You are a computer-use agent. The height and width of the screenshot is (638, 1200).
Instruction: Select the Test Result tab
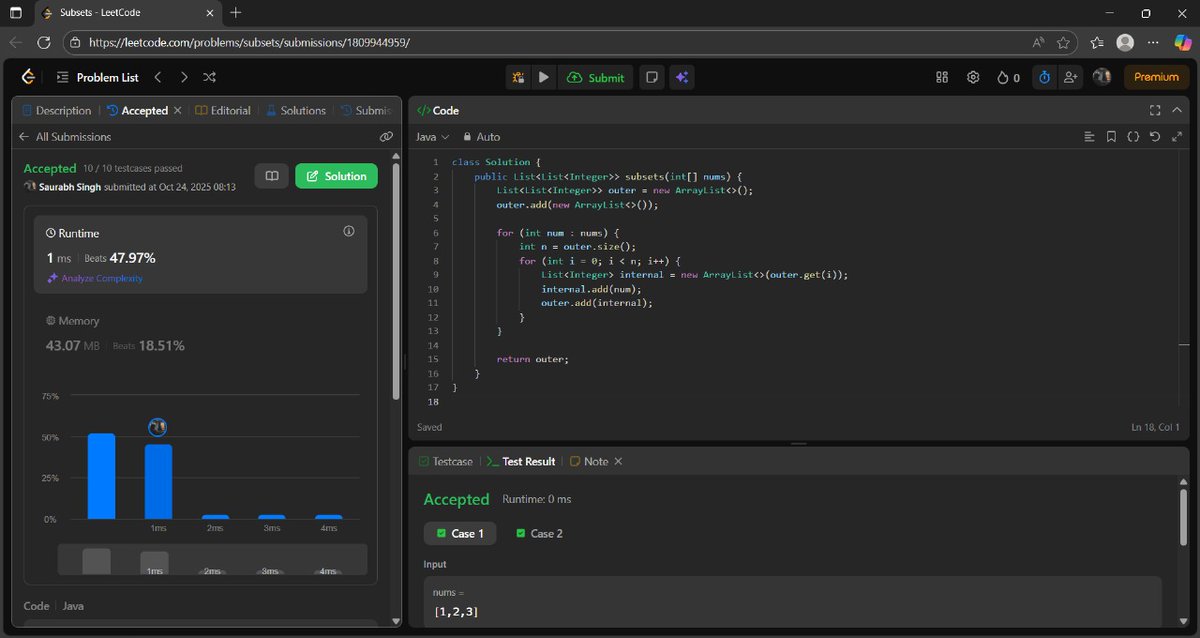pos(521,462)
